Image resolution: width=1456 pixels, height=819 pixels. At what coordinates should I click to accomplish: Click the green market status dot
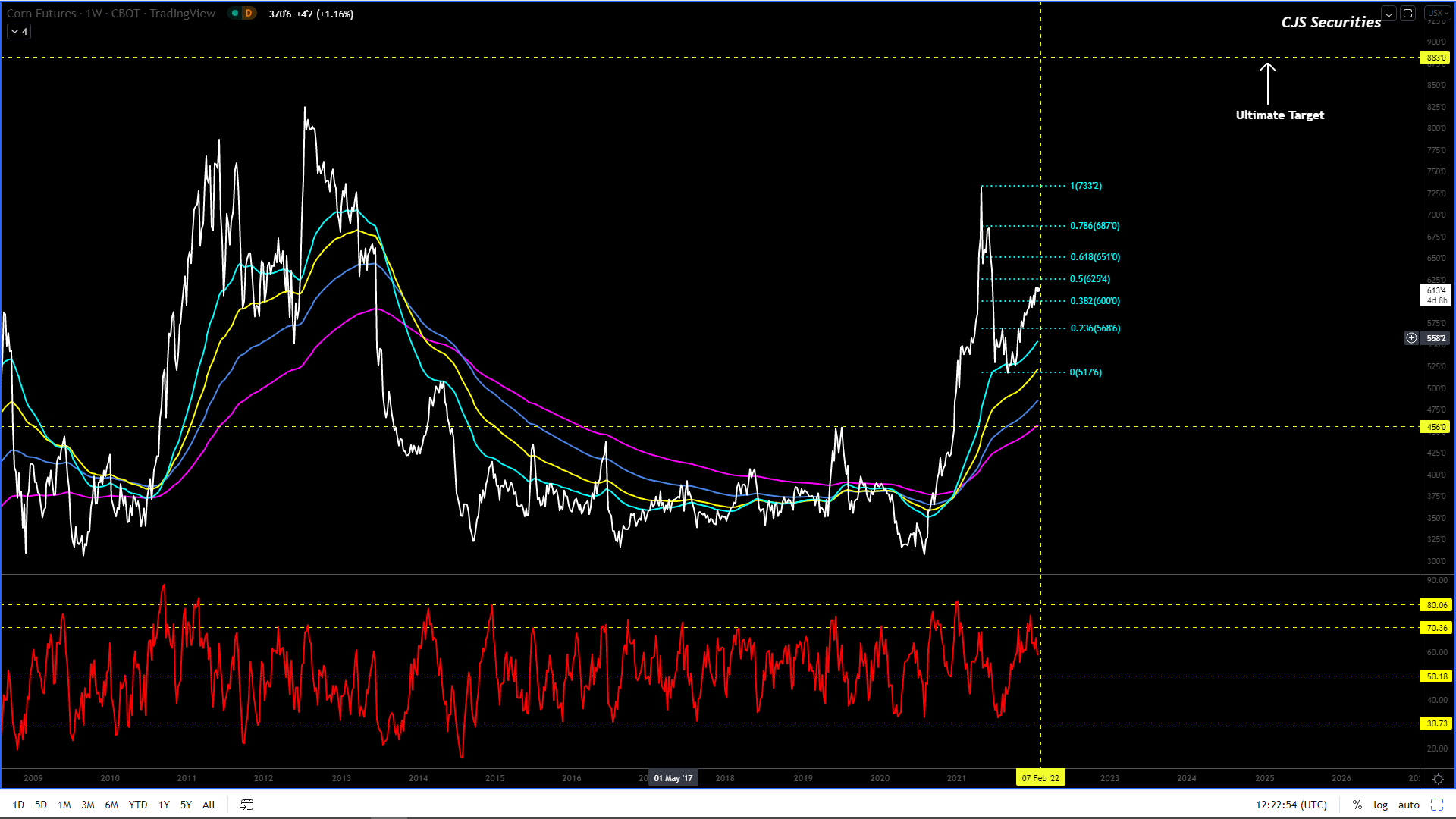[235, 14]
